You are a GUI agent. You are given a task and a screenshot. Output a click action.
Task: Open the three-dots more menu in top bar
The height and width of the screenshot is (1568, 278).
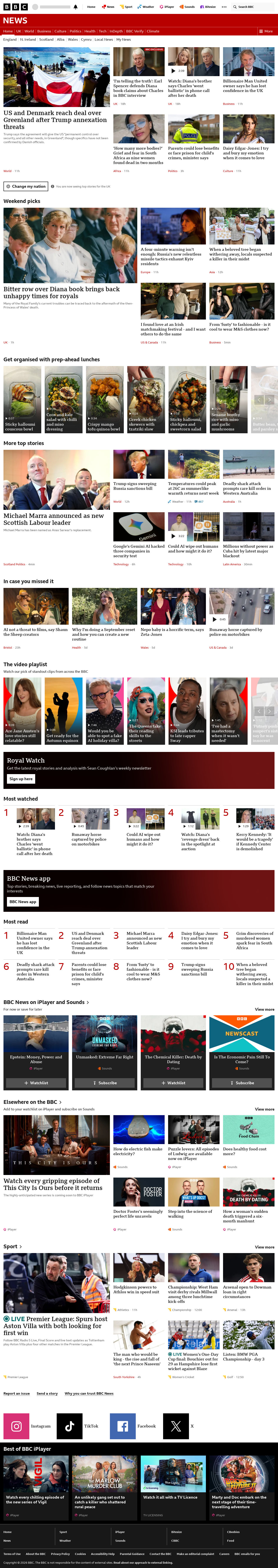(x=224, y=7)
